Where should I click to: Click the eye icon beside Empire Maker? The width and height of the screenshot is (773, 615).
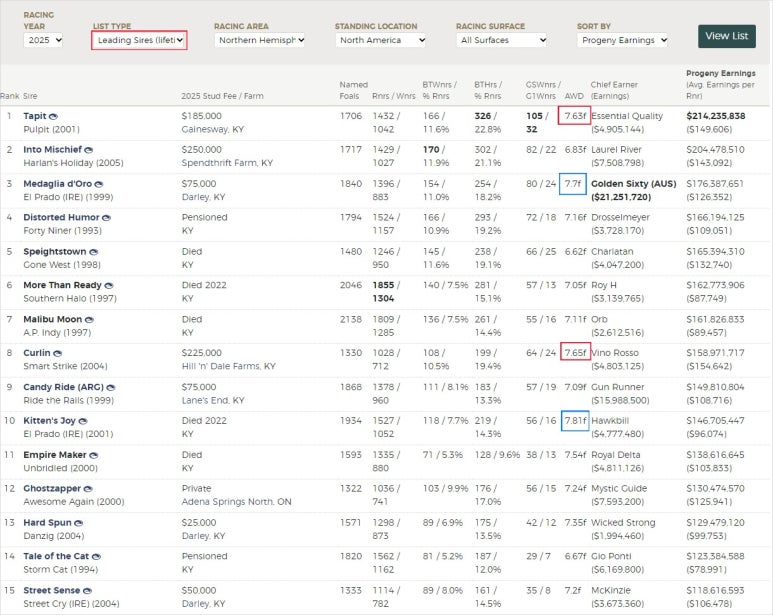94,455
